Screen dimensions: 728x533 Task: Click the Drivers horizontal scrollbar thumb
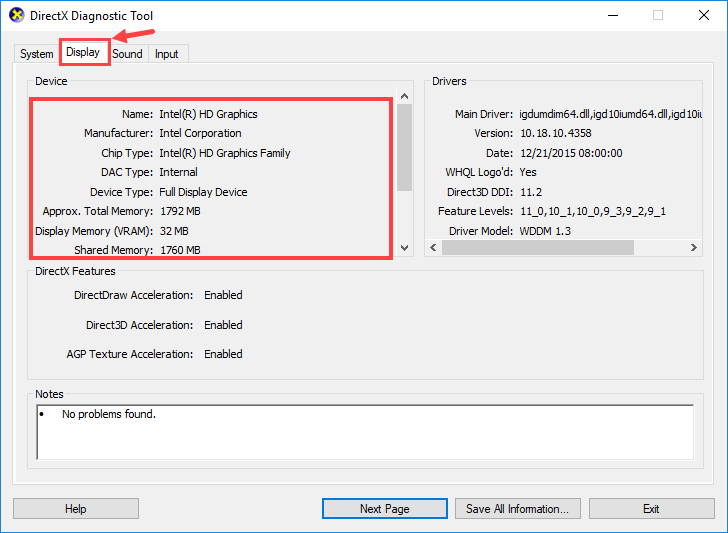(538, 247)
